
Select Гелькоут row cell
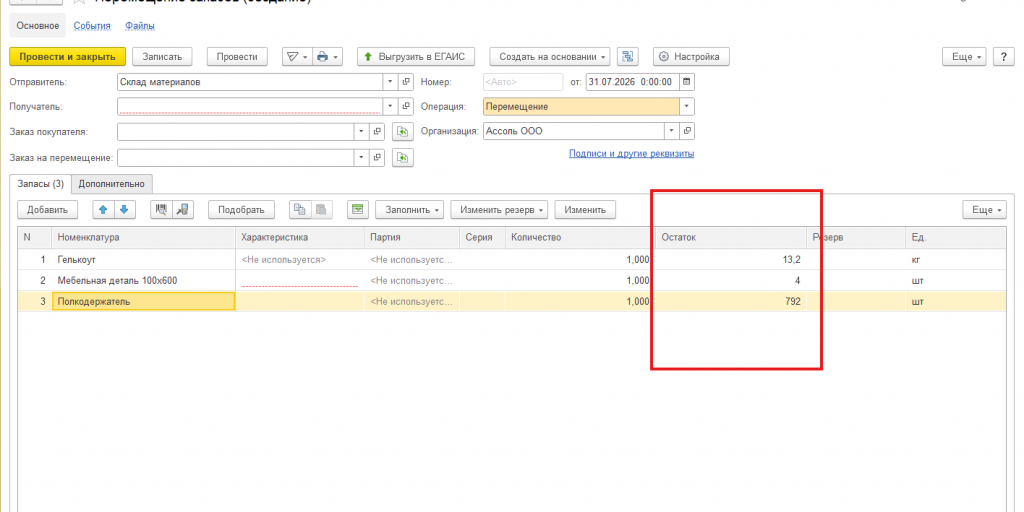pyautogui.click(x=144, y=259)
